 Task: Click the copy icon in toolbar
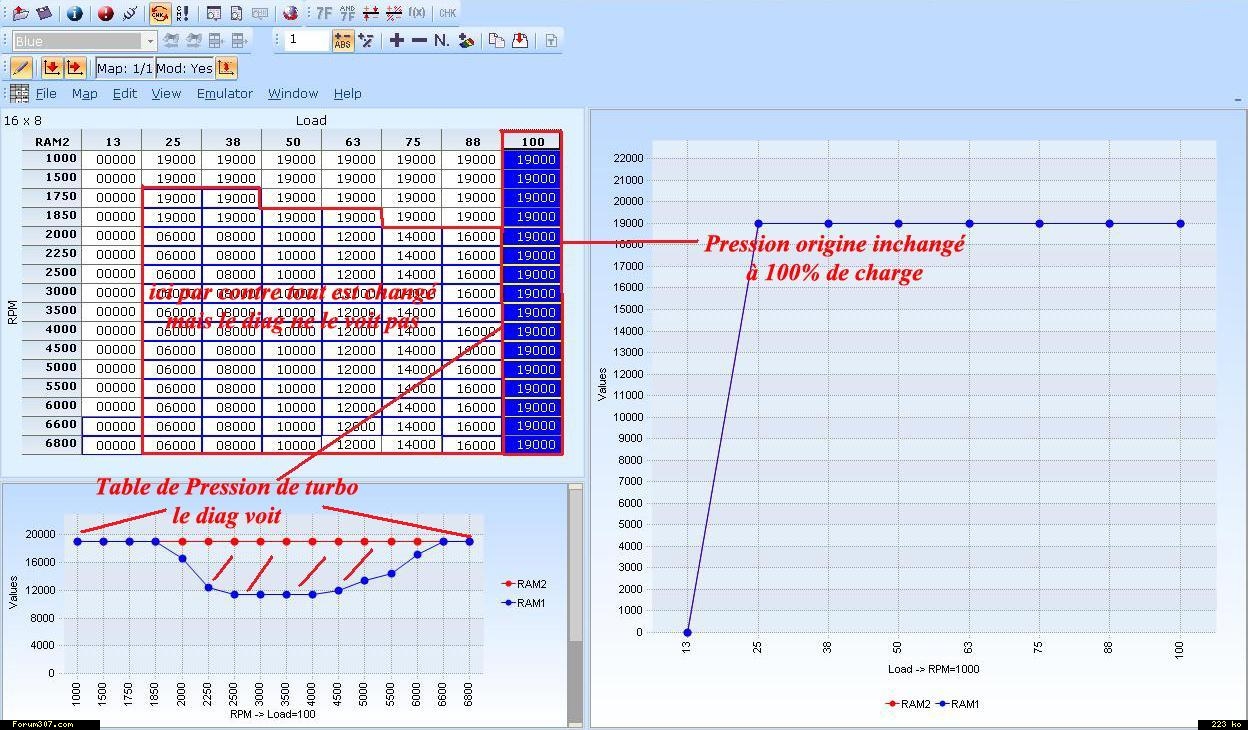496,40
